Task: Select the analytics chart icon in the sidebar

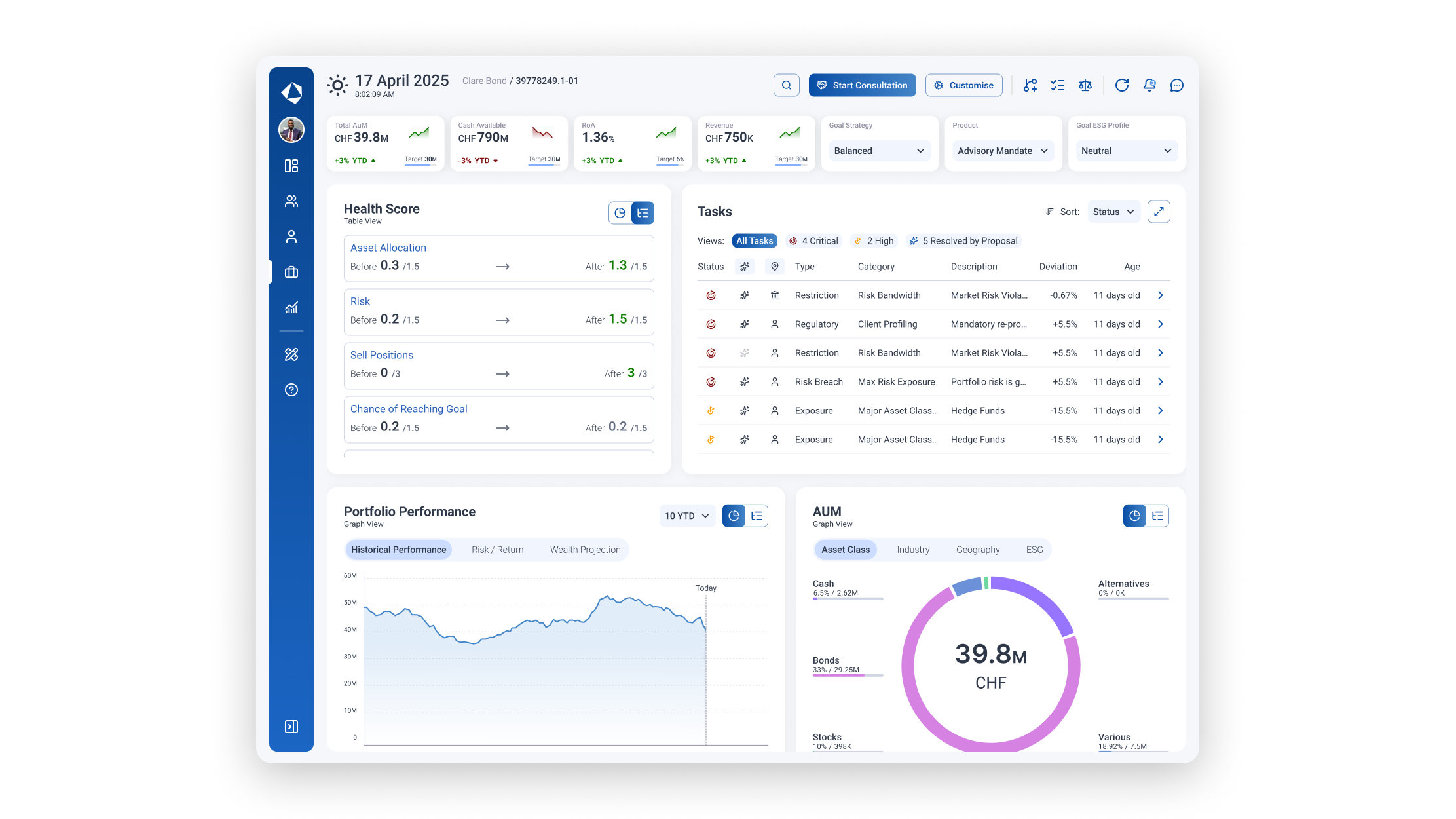Action: [291, 307]
